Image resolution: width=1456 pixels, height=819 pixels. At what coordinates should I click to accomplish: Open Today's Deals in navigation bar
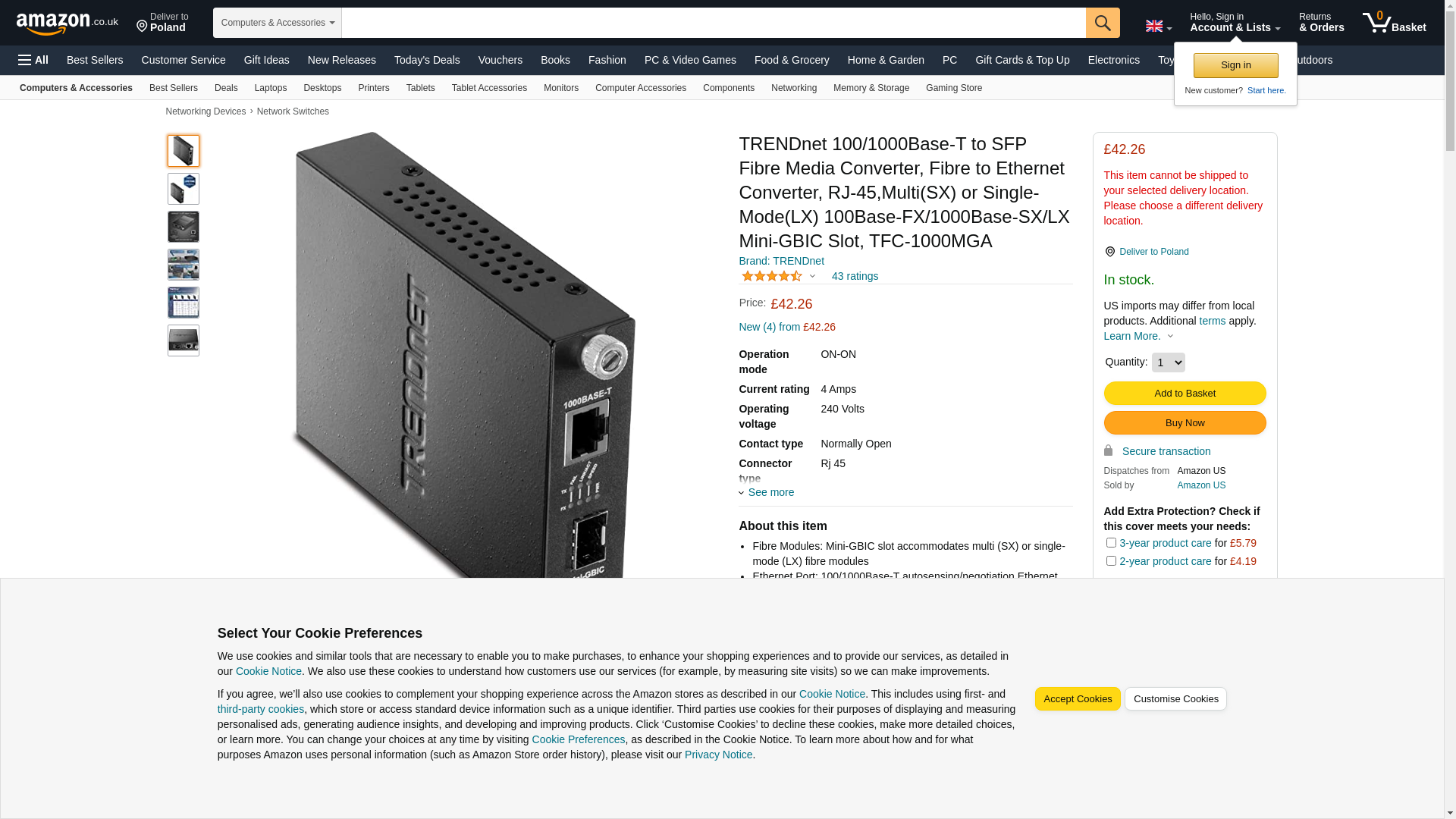click(x=427, y=60)
